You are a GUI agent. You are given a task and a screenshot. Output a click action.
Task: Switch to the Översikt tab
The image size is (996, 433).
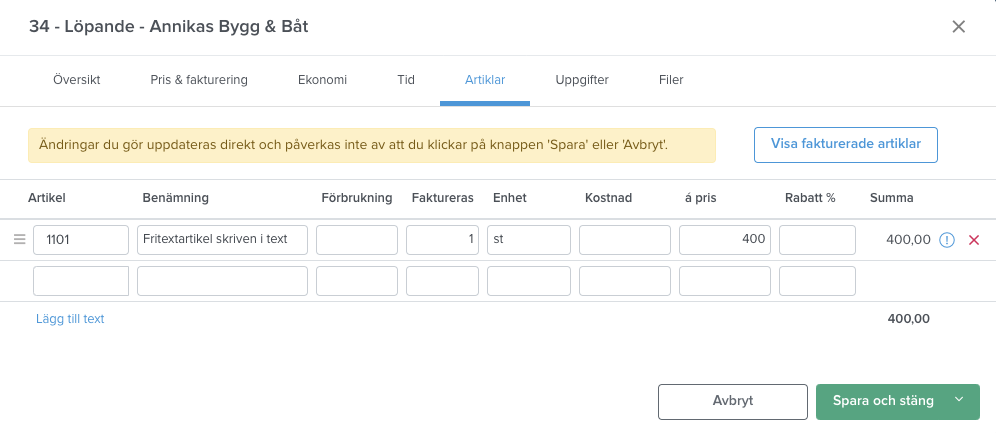point(77,80)
